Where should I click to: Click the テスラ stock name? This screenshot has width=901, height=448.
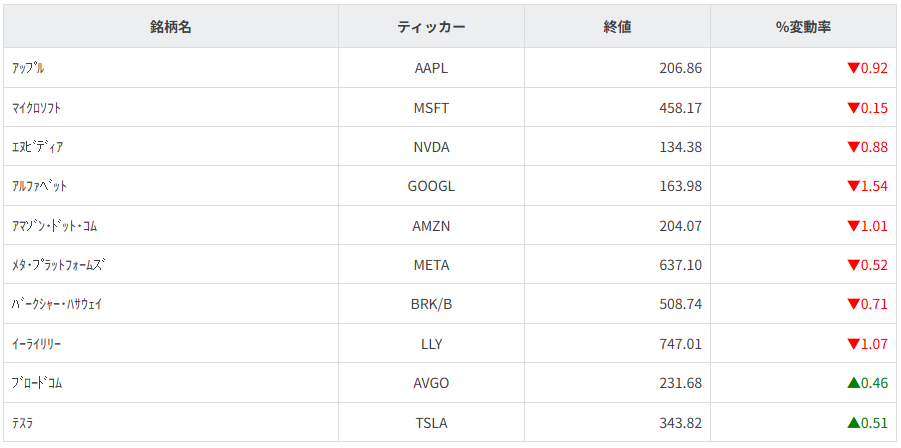point(23,423)
